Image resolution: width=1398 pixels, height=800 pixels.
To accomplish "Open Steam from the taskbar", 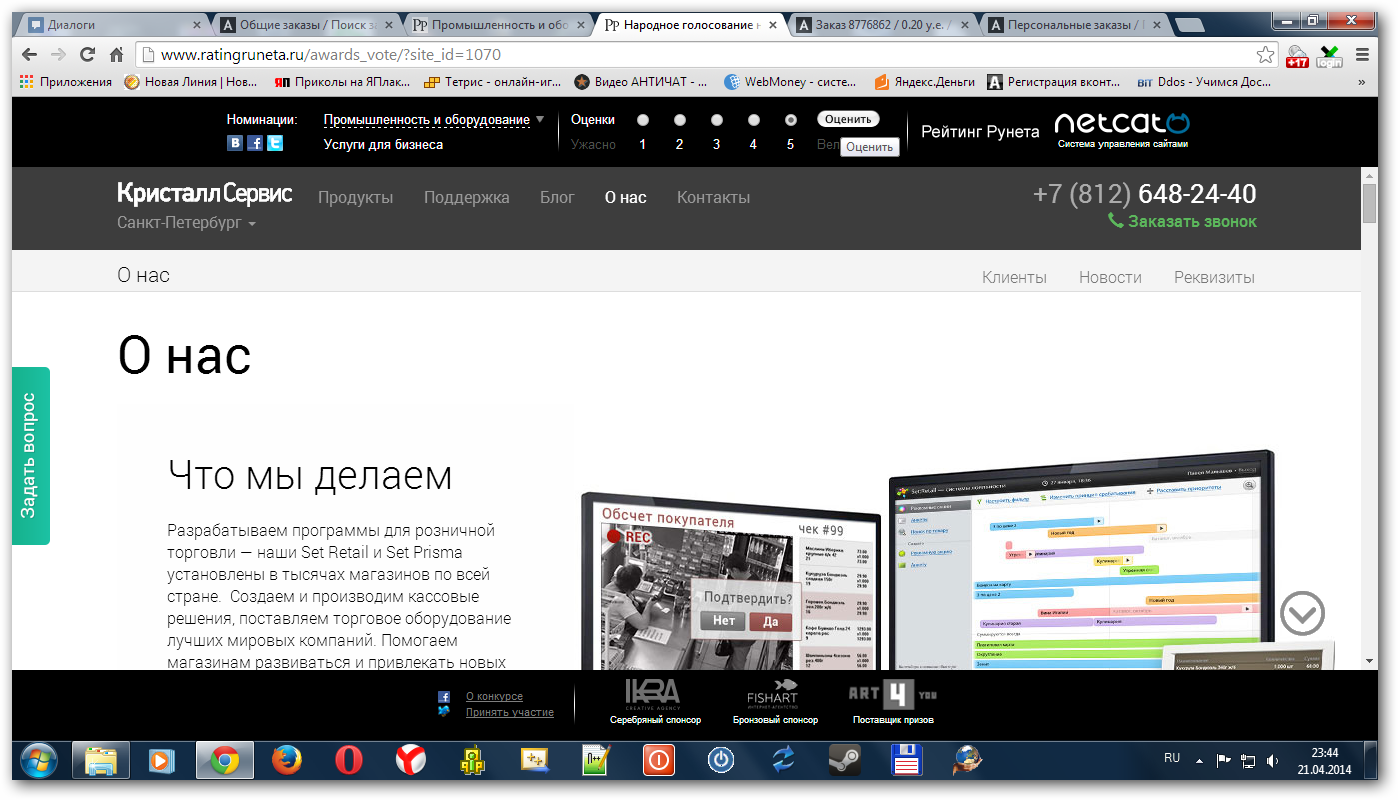I will pos(843,761).
